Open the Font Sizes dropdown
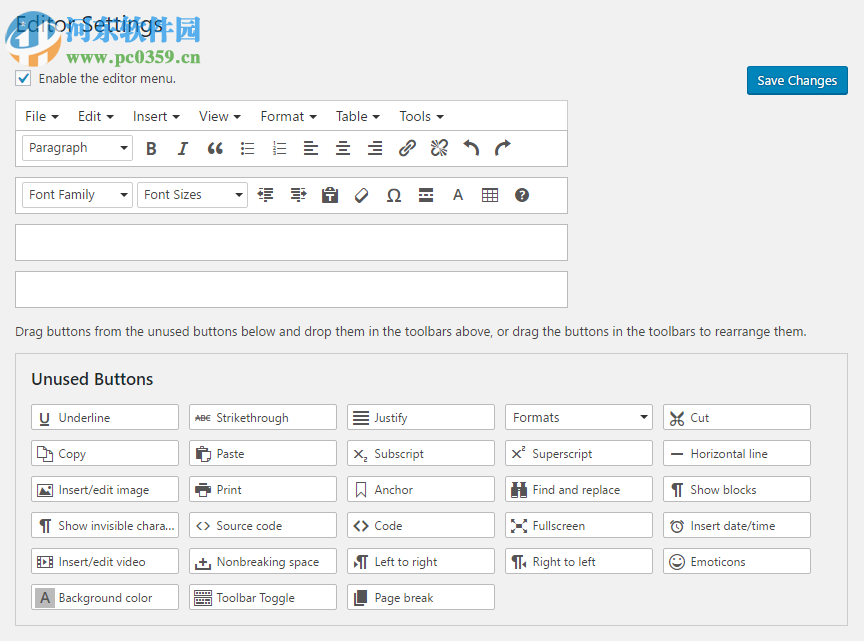Image resolution: width=864 pixels, height=641 pixels. click(x=192, y=195)
